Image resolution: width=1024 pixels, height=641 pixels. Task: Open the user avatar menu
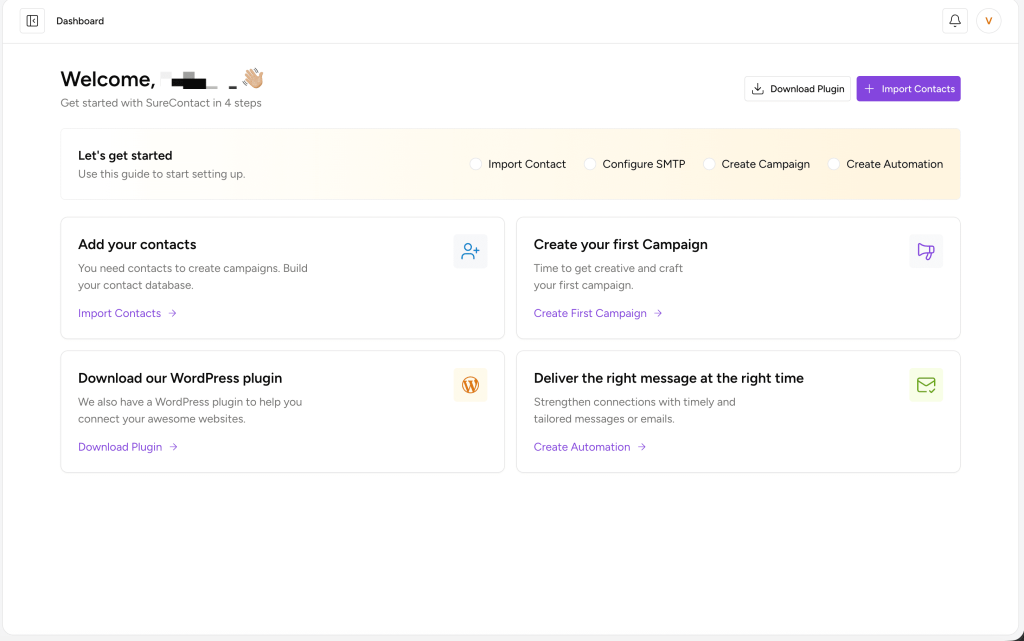pos(988,21)
